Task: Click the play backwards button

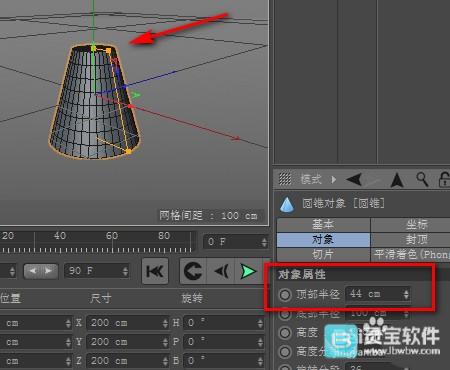Action: pyautogui.click(x=221, y=271)
